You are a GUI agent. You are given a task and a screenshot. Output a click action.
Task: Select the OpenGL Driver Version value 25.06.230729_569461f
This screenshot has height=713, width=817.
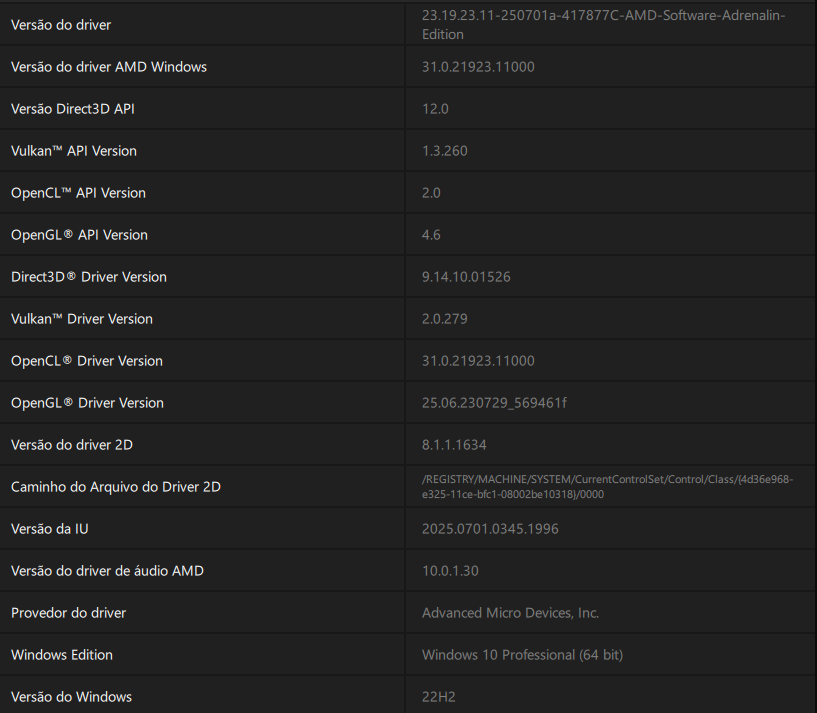pyautogui.click(x=494, y=403)
